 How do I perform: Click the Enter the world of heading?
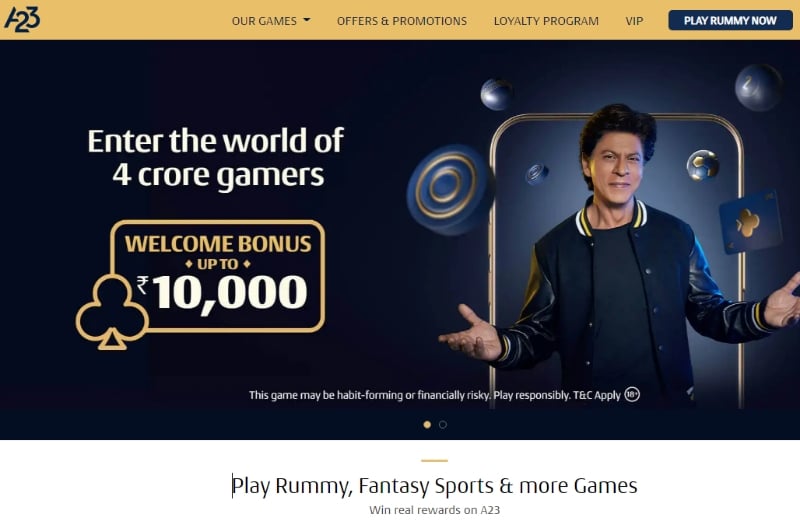point(215,141)
